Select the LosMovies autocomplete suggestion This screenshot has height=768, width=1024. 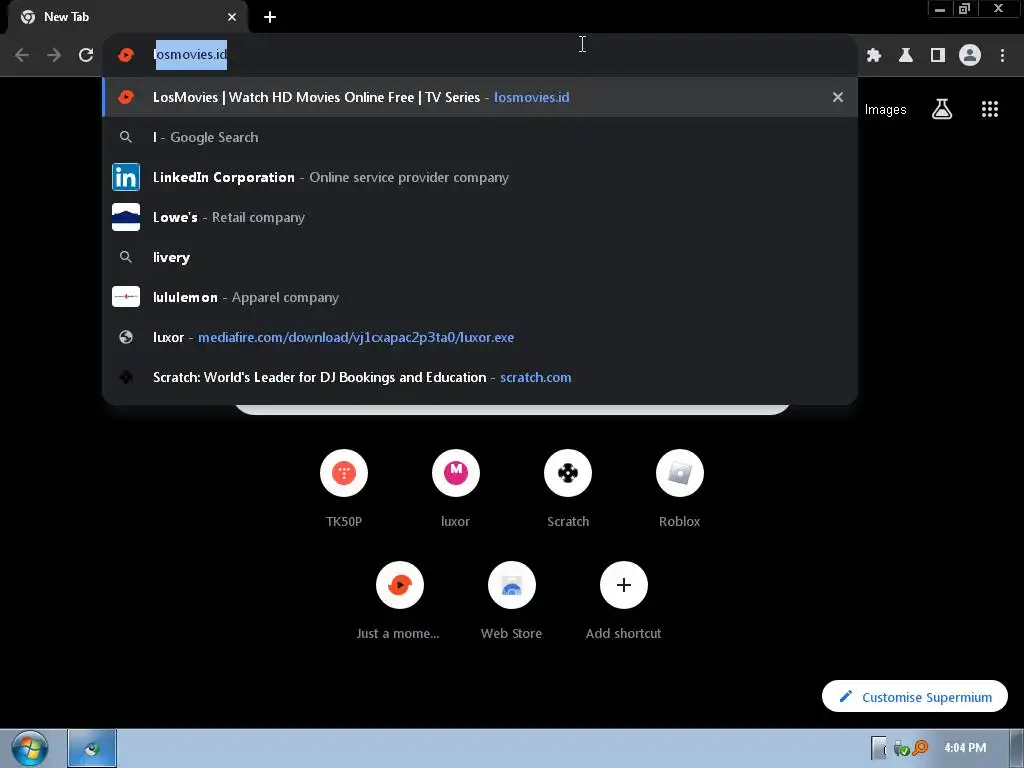(480, 97)
